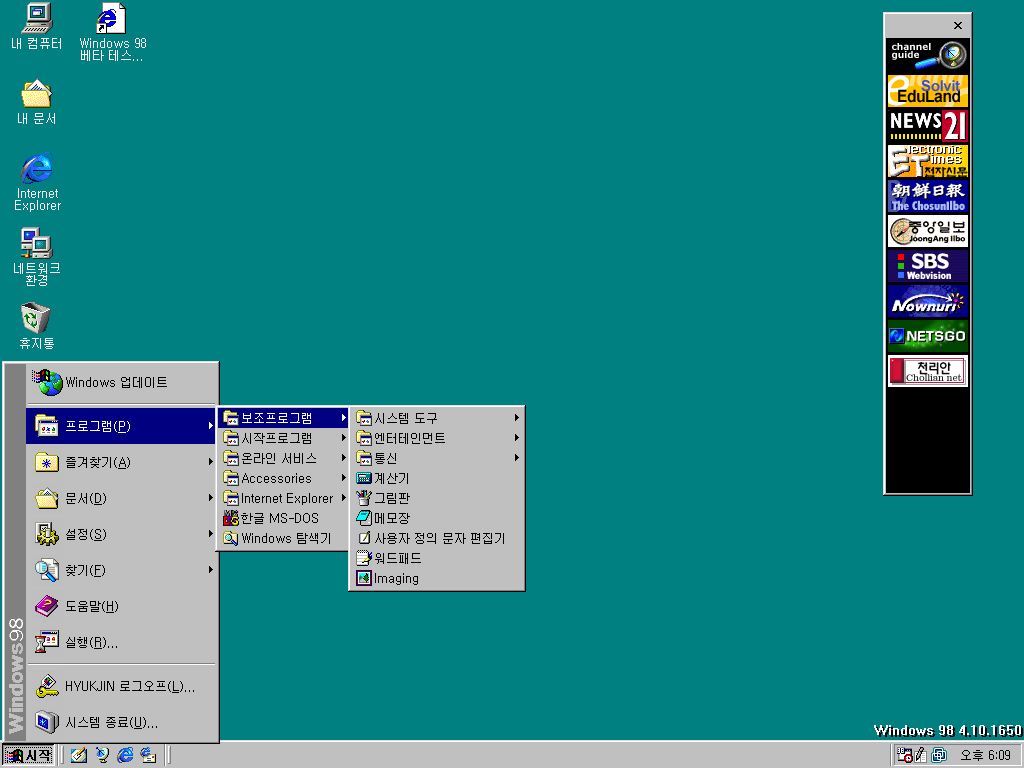Open the Internet Explorer folder in Programs

tap(284, 498)
